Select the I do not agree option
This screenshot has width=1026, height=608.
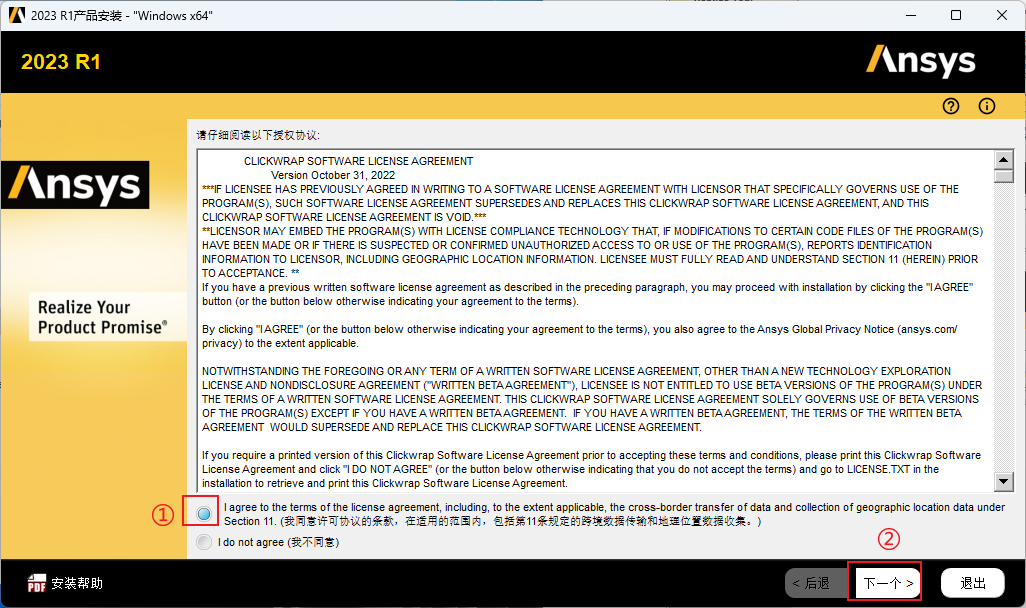[x=204, y=542]
